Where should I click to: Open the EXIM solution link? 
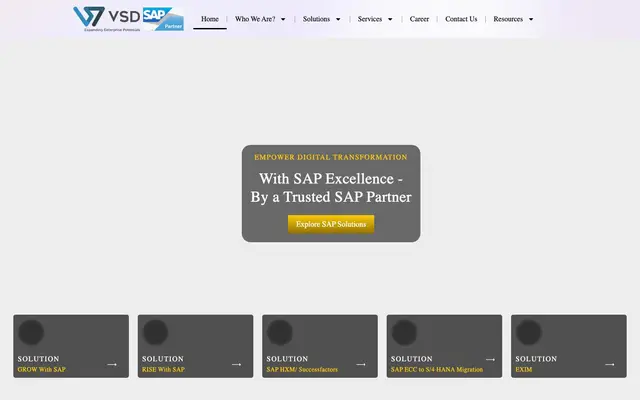coord(524,369)
